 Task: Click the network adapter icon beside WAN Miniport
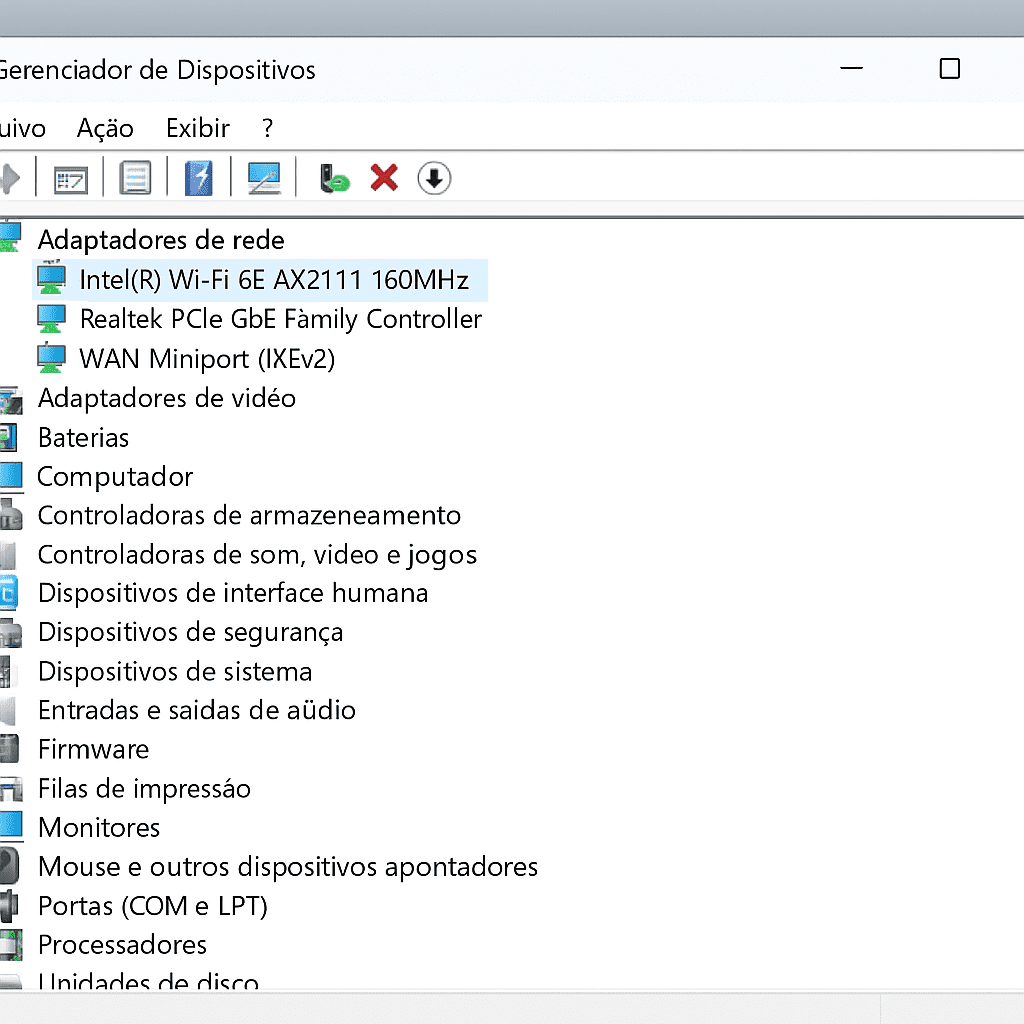50,358
